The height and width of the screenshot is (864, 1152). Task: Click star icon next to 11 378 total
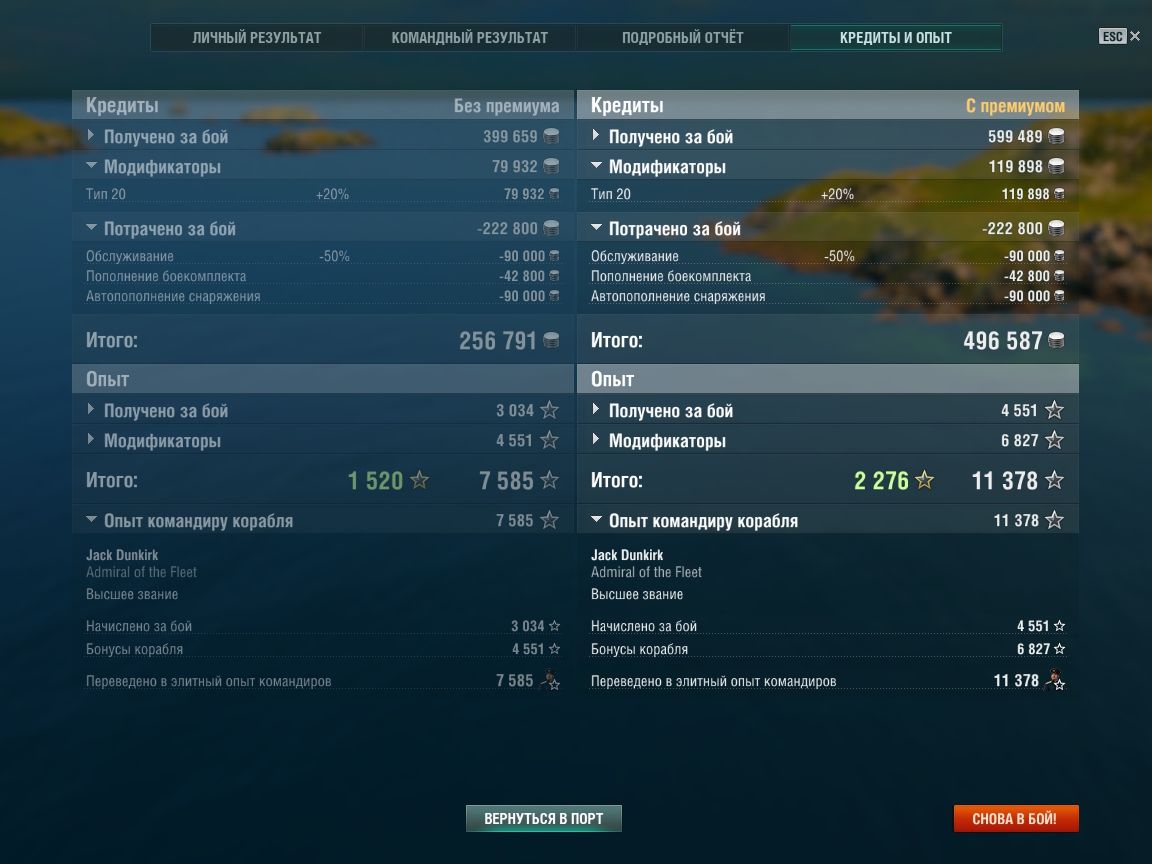[1054, 480]
